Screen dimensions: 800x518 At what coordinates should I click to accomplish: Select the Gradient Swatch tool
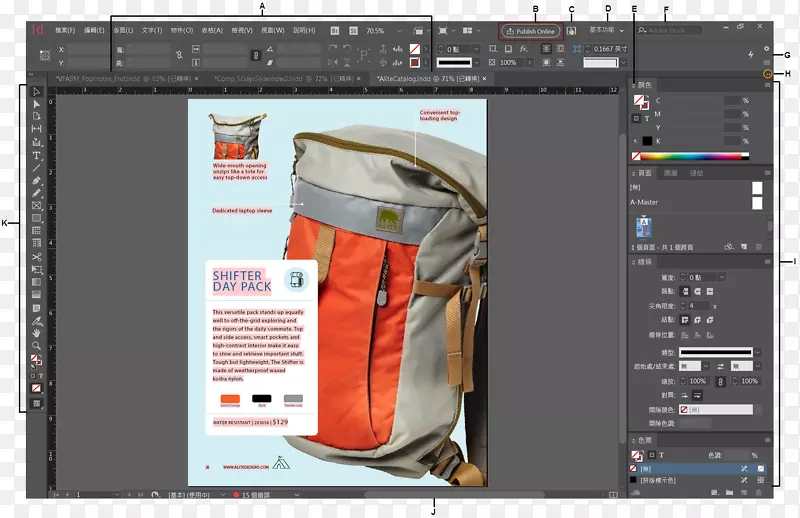click(36, 282)
